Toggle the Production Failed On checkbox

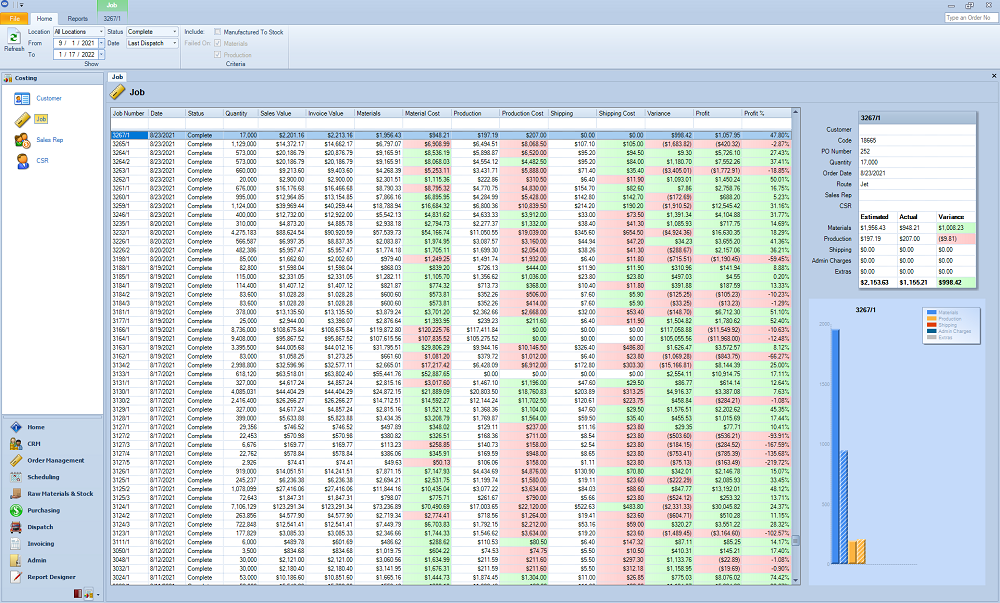[217, 55]
